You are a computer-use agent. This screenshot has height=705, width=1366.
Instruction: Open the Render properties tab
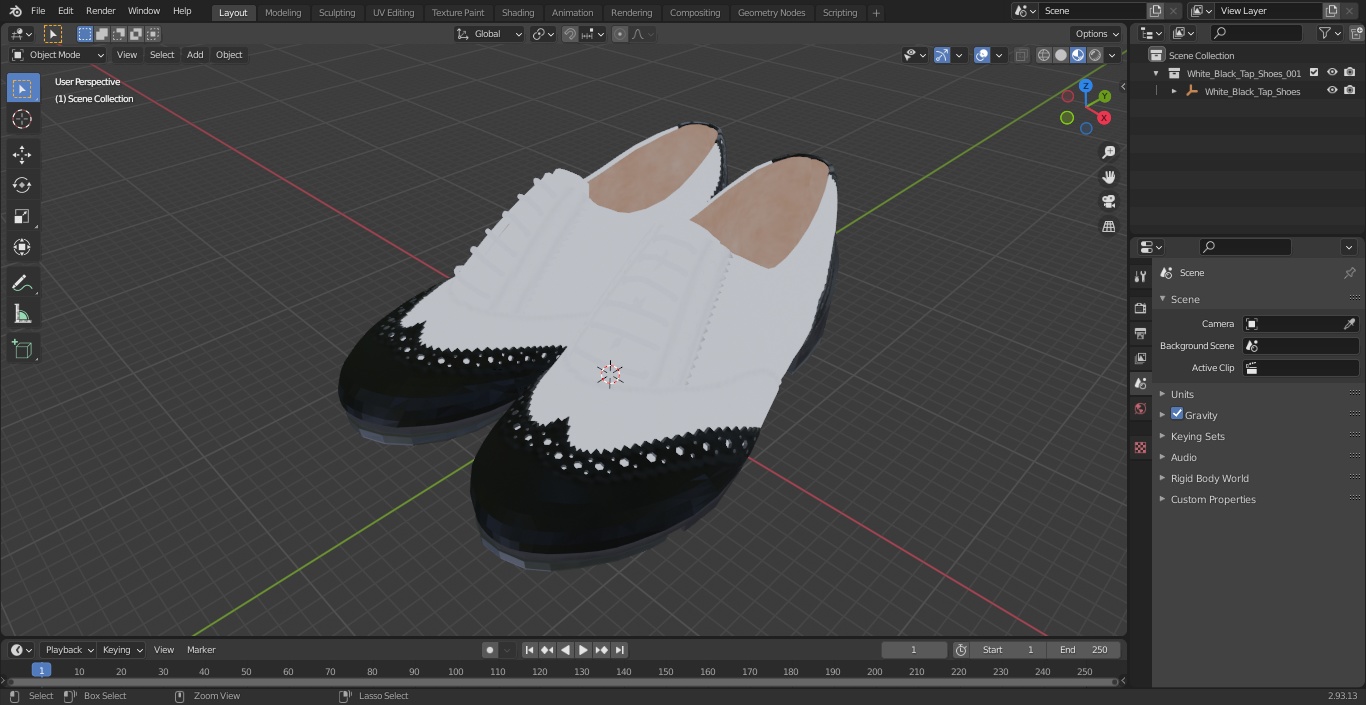1140,308
